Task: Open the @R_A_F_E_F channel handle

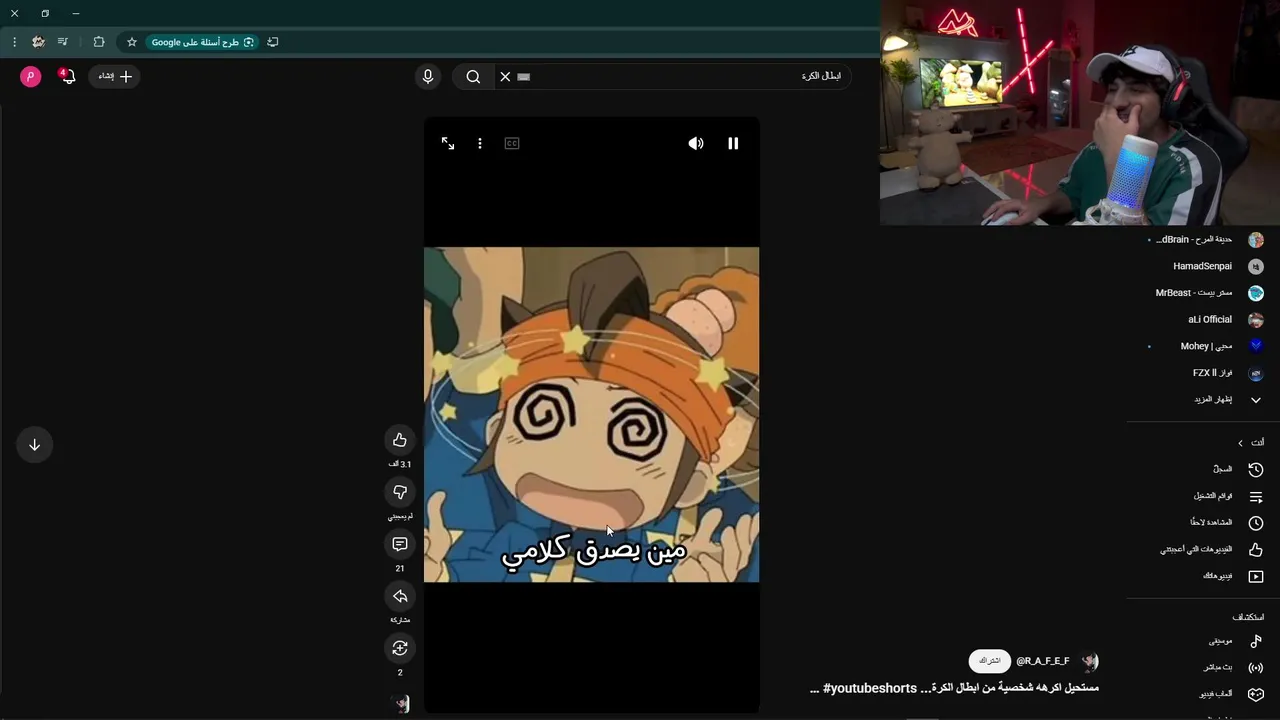Action: [1043, 661]
